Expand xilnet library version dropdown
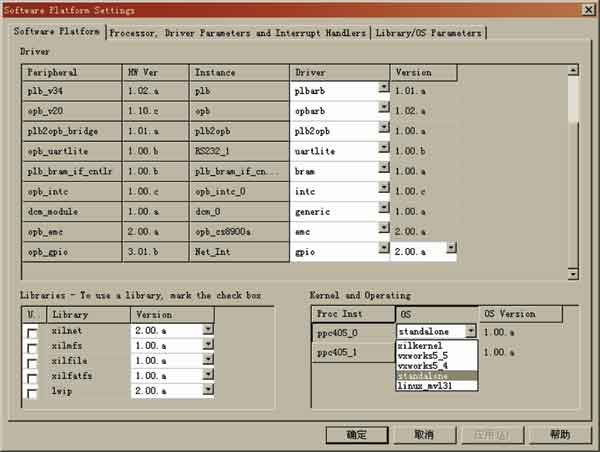 pyautogui.click(x=208, y=329)
